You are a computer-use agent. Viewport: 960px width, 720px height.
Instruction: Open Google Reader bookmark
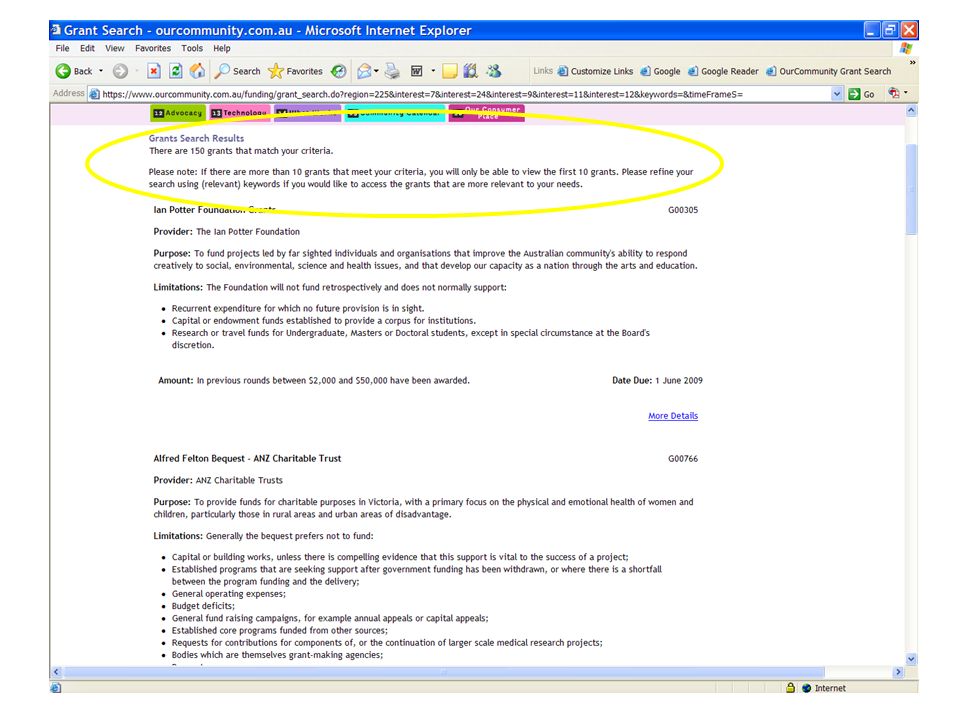pos(723,71)
